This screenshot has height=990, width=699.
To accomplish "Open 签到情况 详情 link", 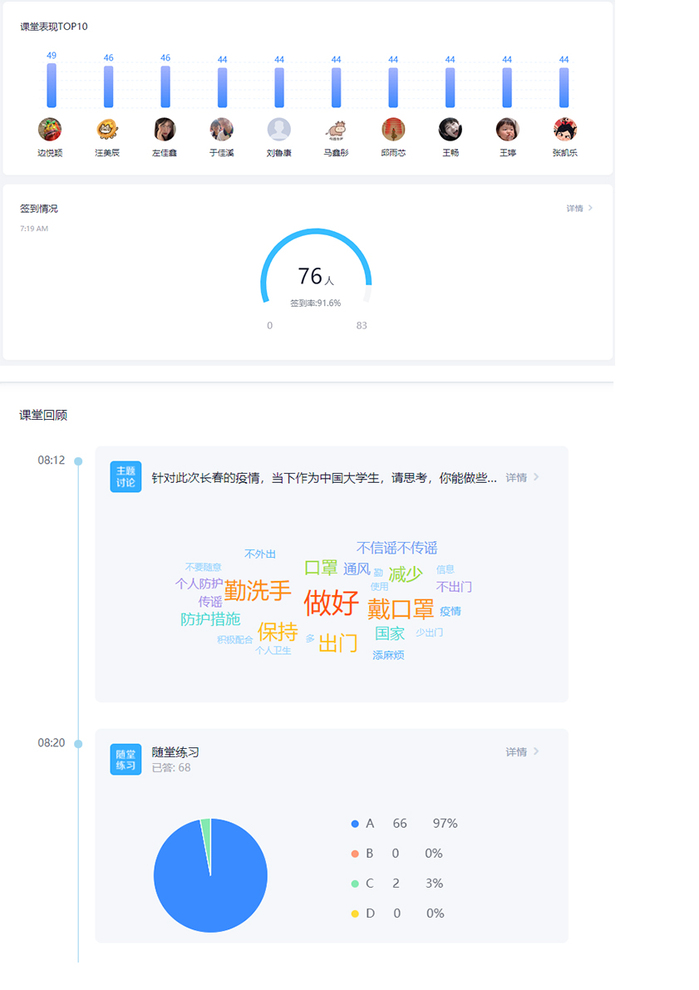I will tap(579, 209).
